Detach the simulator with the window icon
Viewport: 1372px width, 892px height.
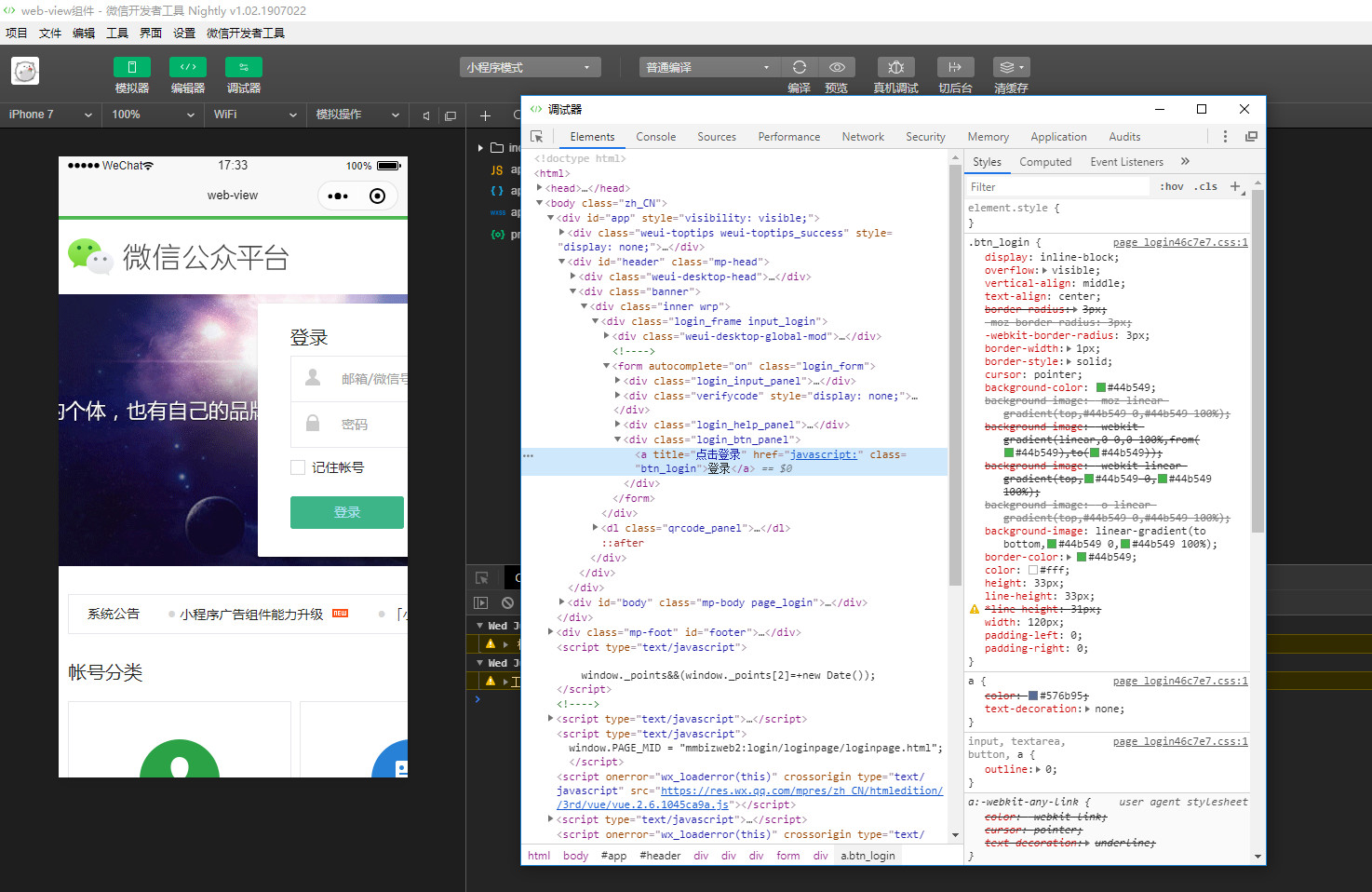451,115
